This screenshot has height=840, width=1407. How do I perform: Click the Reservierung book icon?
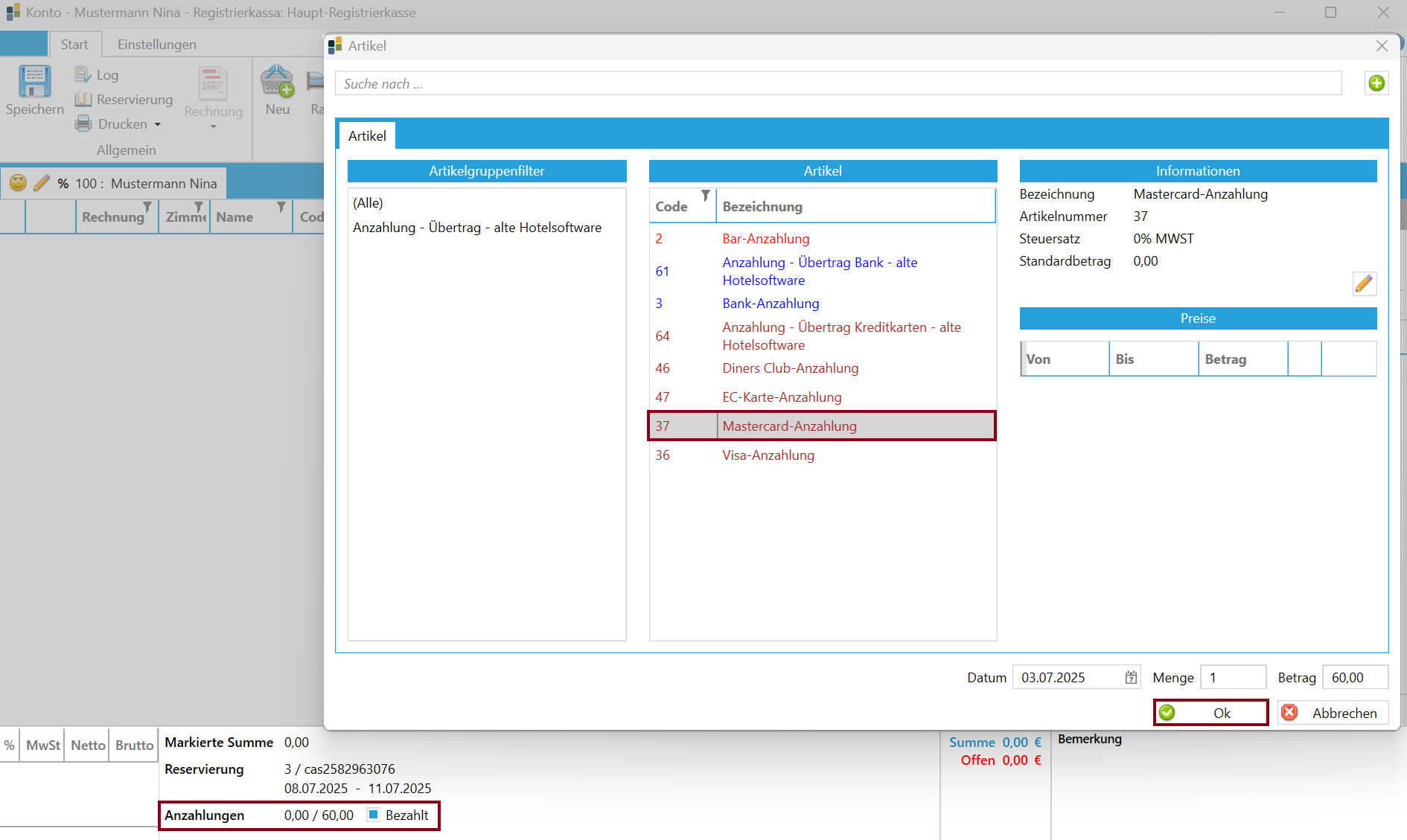coord(83,99)
